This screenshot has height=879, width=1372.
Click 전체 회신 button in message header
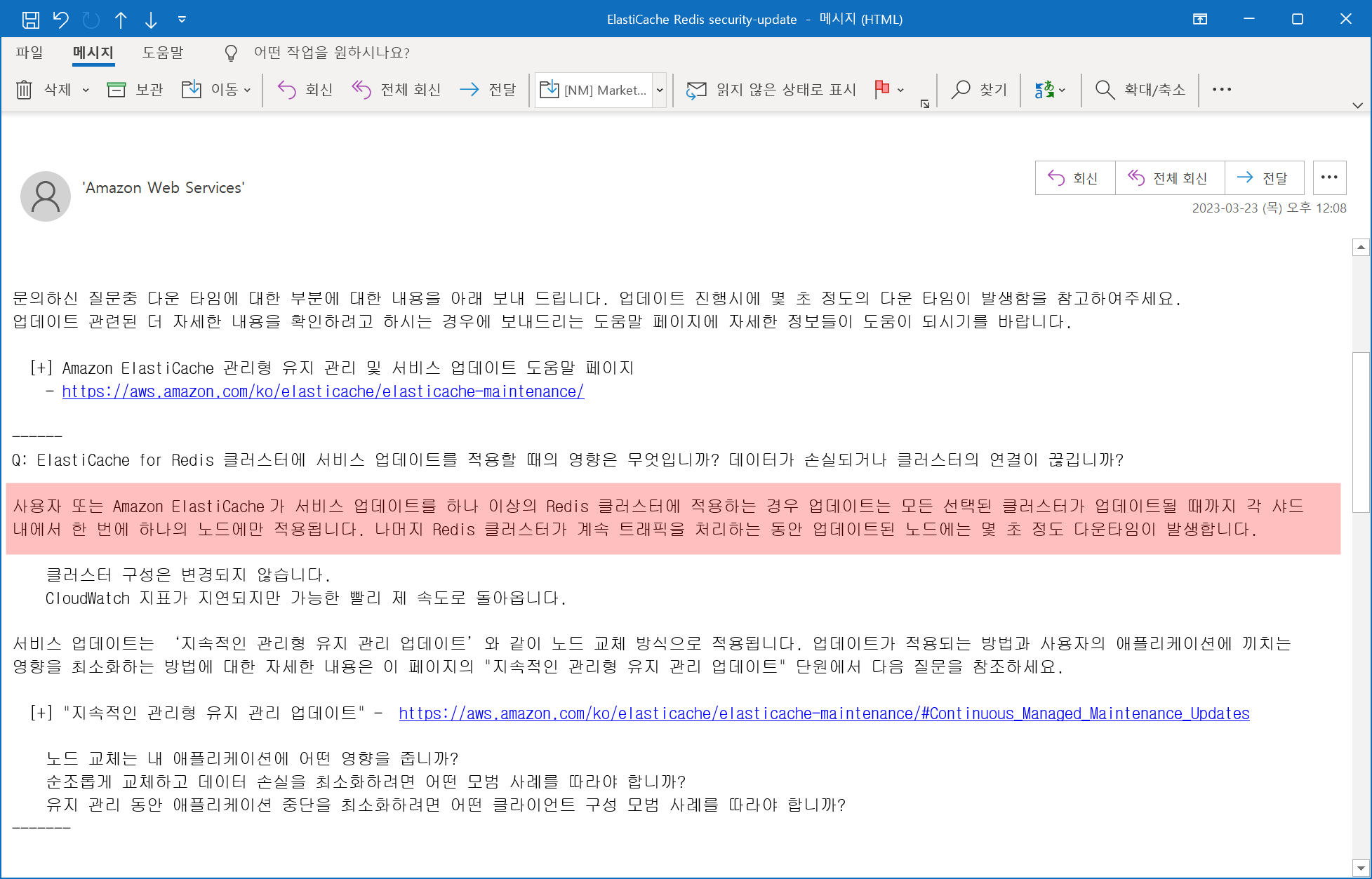[1169, 178]
